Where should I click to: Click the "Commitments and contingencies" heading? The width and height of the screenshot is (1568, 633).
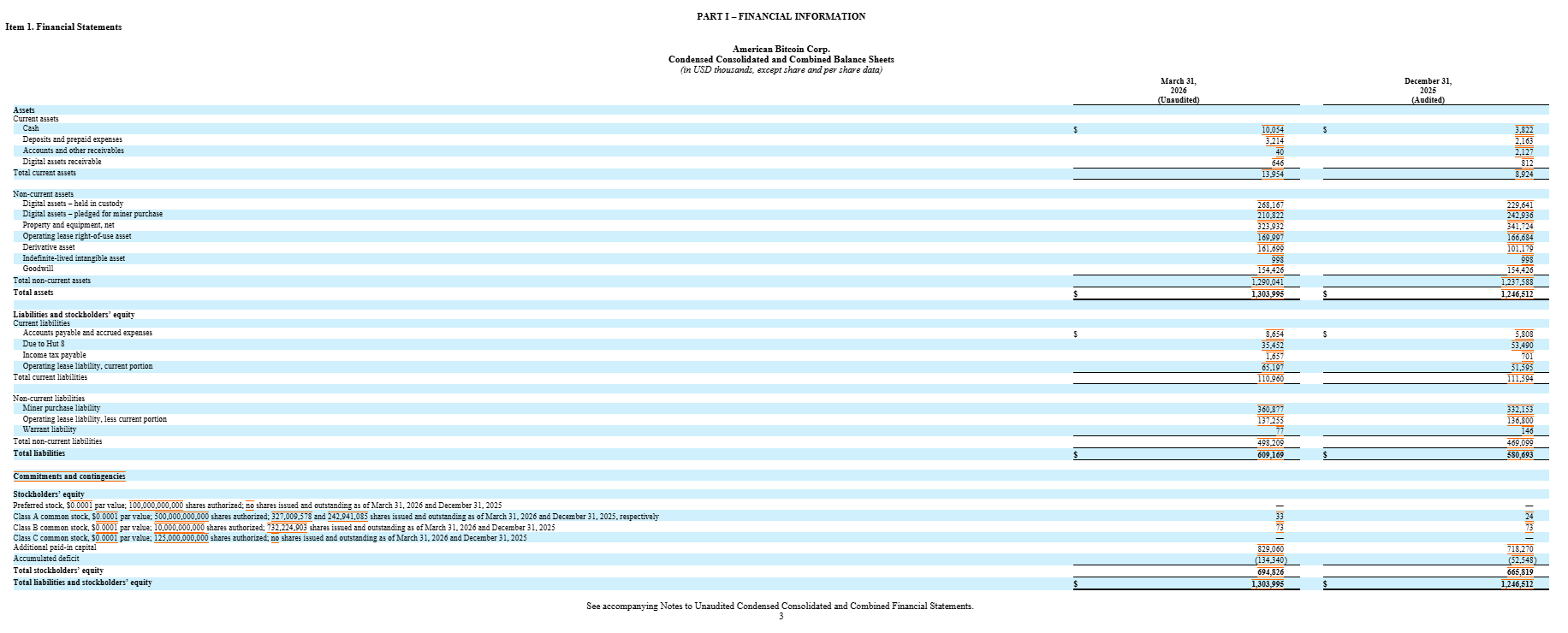[x=69, y=476]
